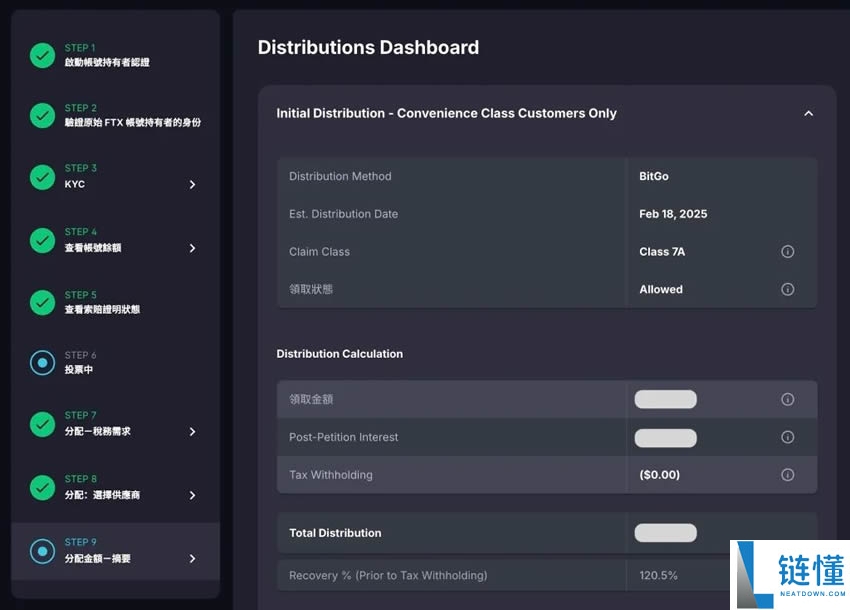
Task: Click the info icon for 領取金額
Action: 787,399
